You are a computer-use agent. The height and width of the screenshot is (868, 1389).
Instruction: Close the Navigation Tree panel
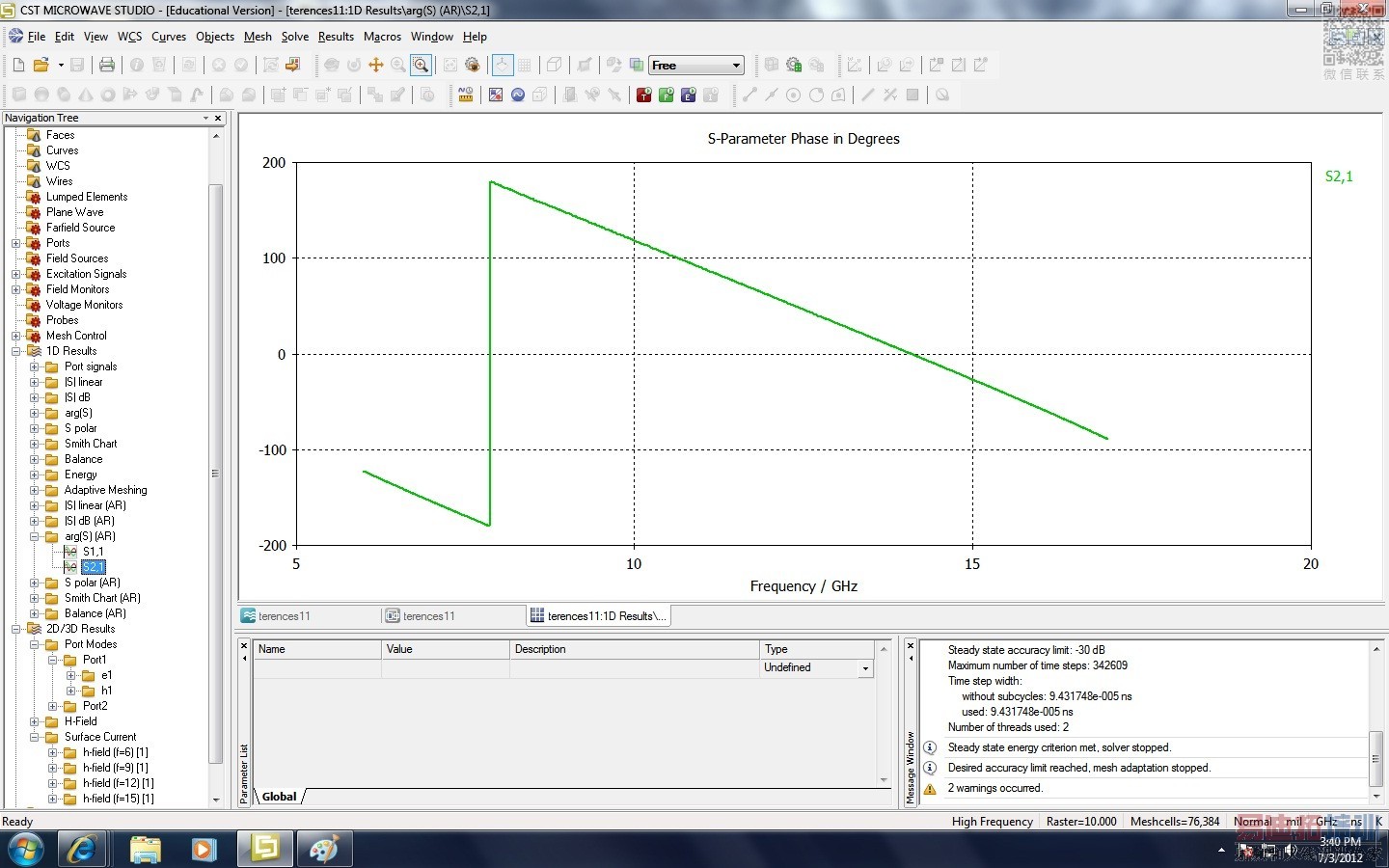click(x=218, y=118)
